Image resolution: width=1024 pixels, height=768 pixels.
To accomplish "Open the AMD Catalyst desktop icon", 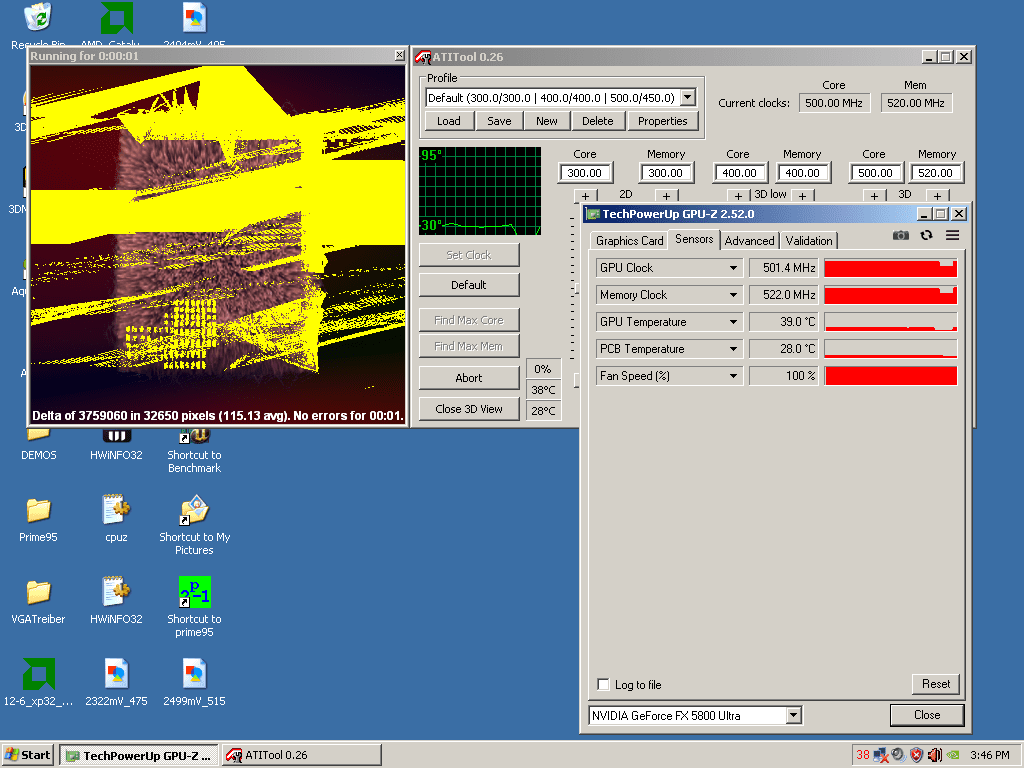I will coord(117,18).
